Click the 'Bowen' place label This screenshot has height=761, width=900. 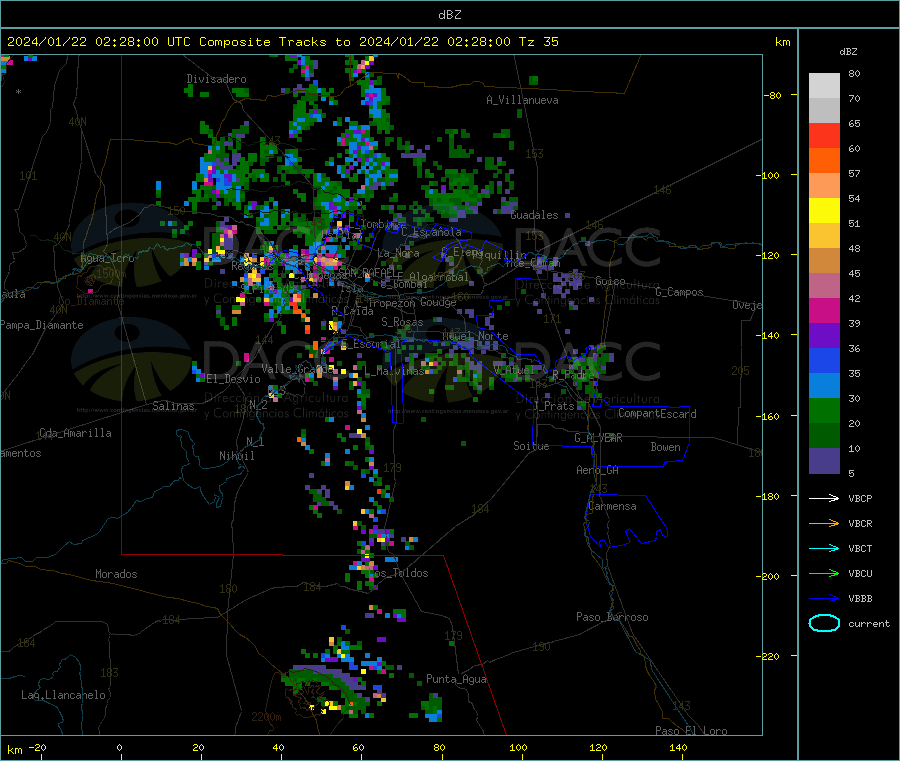[665, 447]
